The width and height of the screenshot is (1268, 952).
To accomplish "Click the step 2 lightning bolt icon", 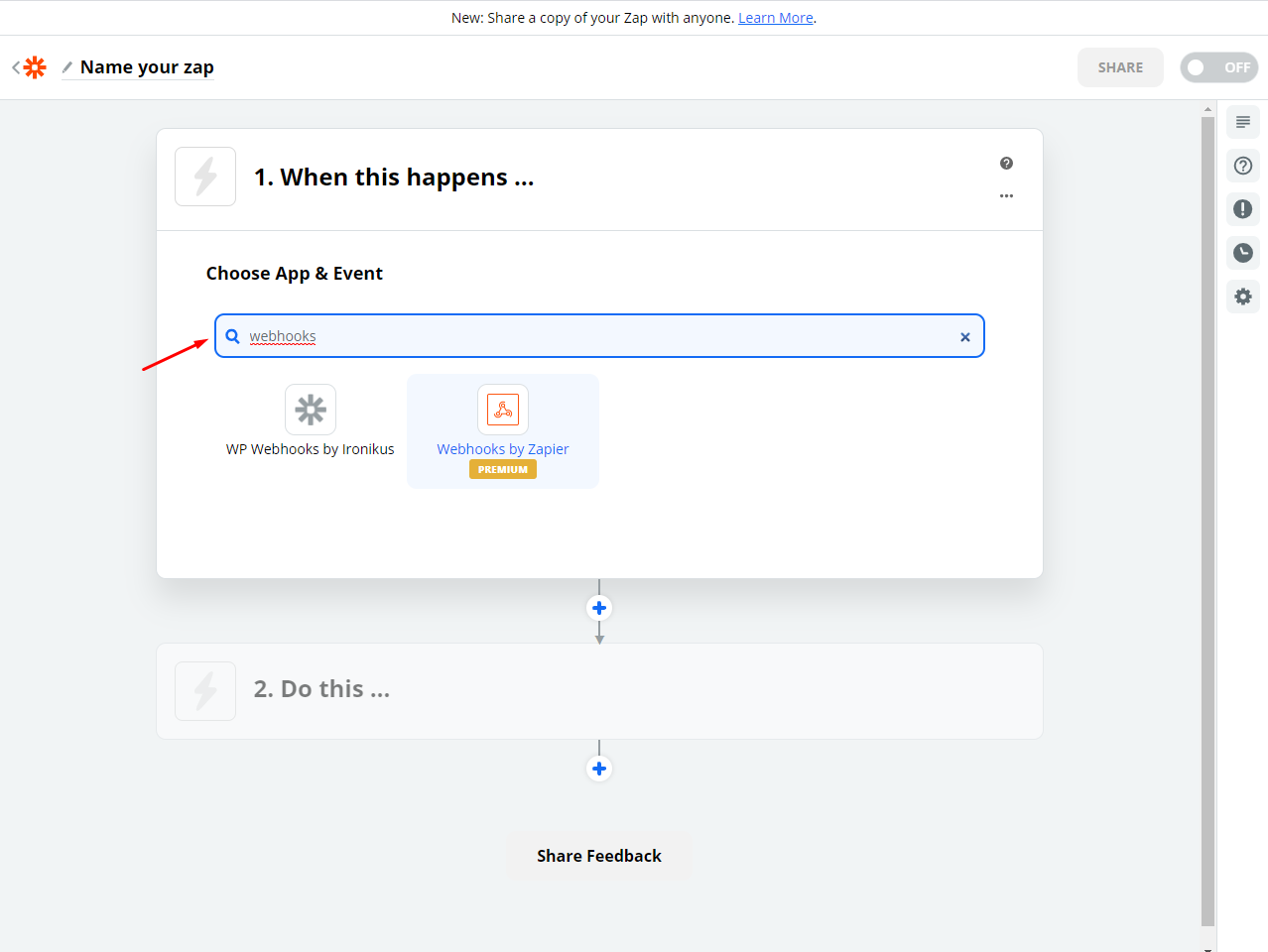I will [205, 691].
